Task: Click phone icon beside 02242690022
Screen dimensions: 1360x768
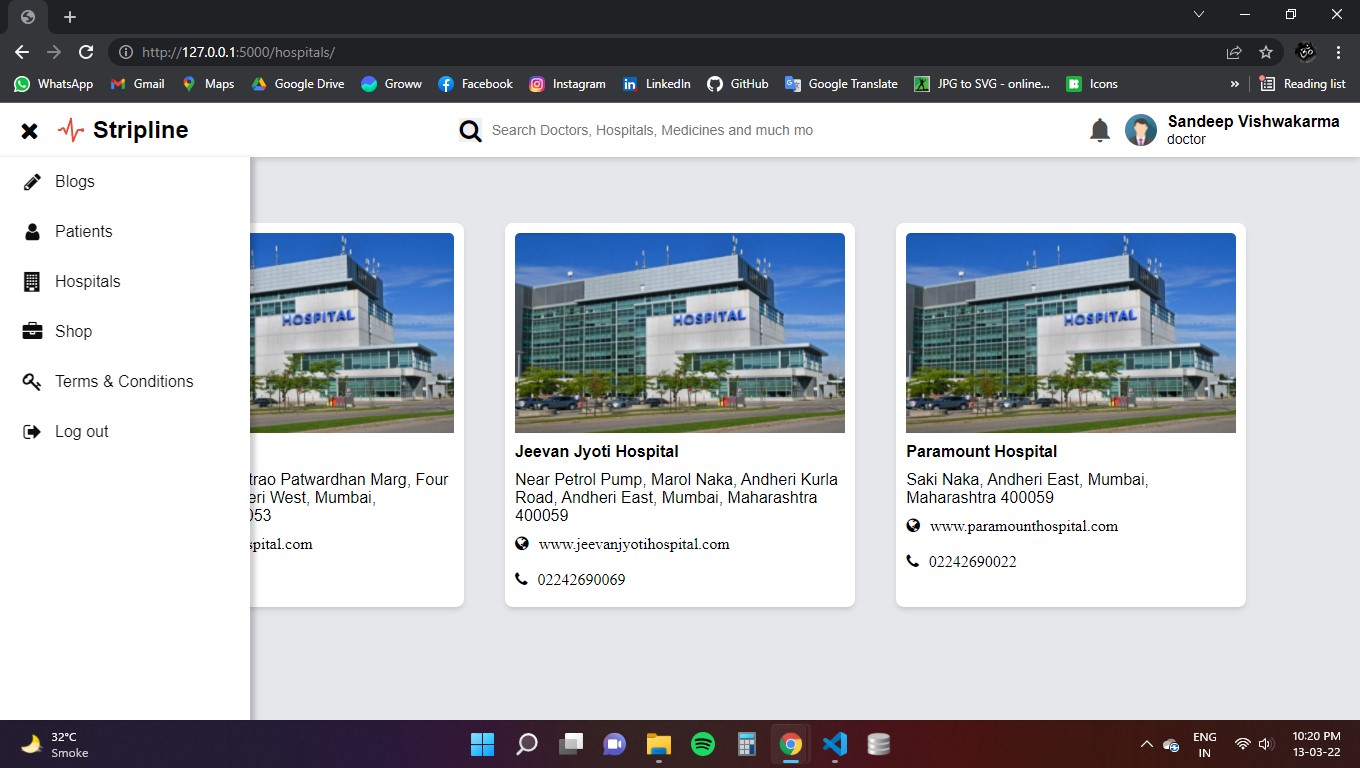Action: point(912,561)
